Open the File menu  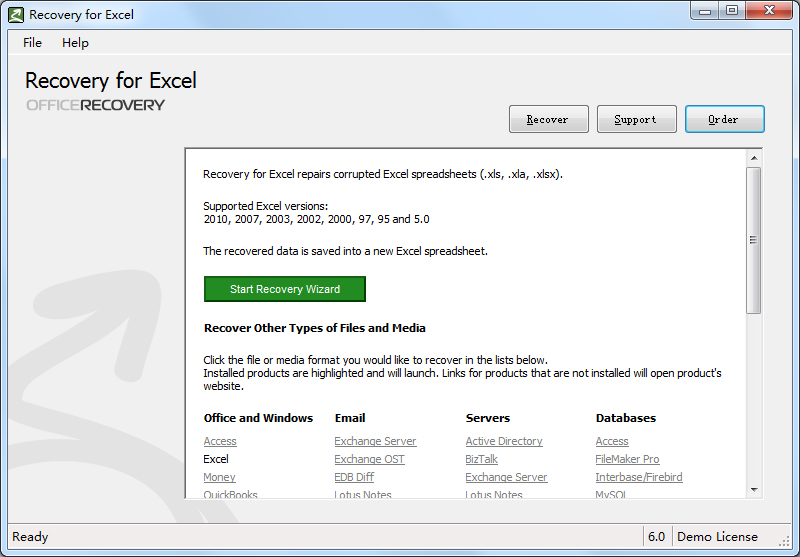click(32, 43)
